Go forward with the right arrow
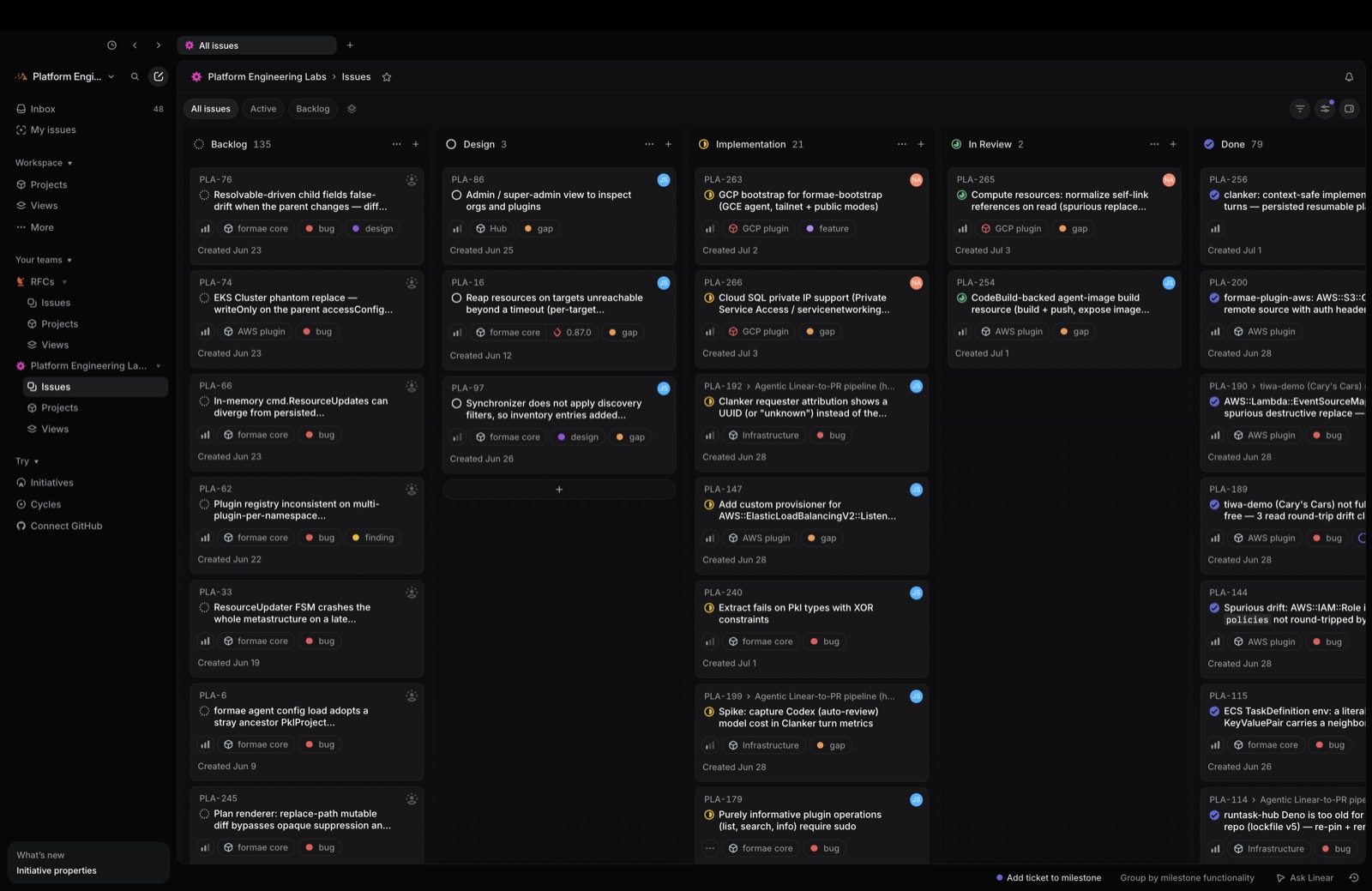The width and height of the screenshot is (1372, 891). click(x=158, y=45)
